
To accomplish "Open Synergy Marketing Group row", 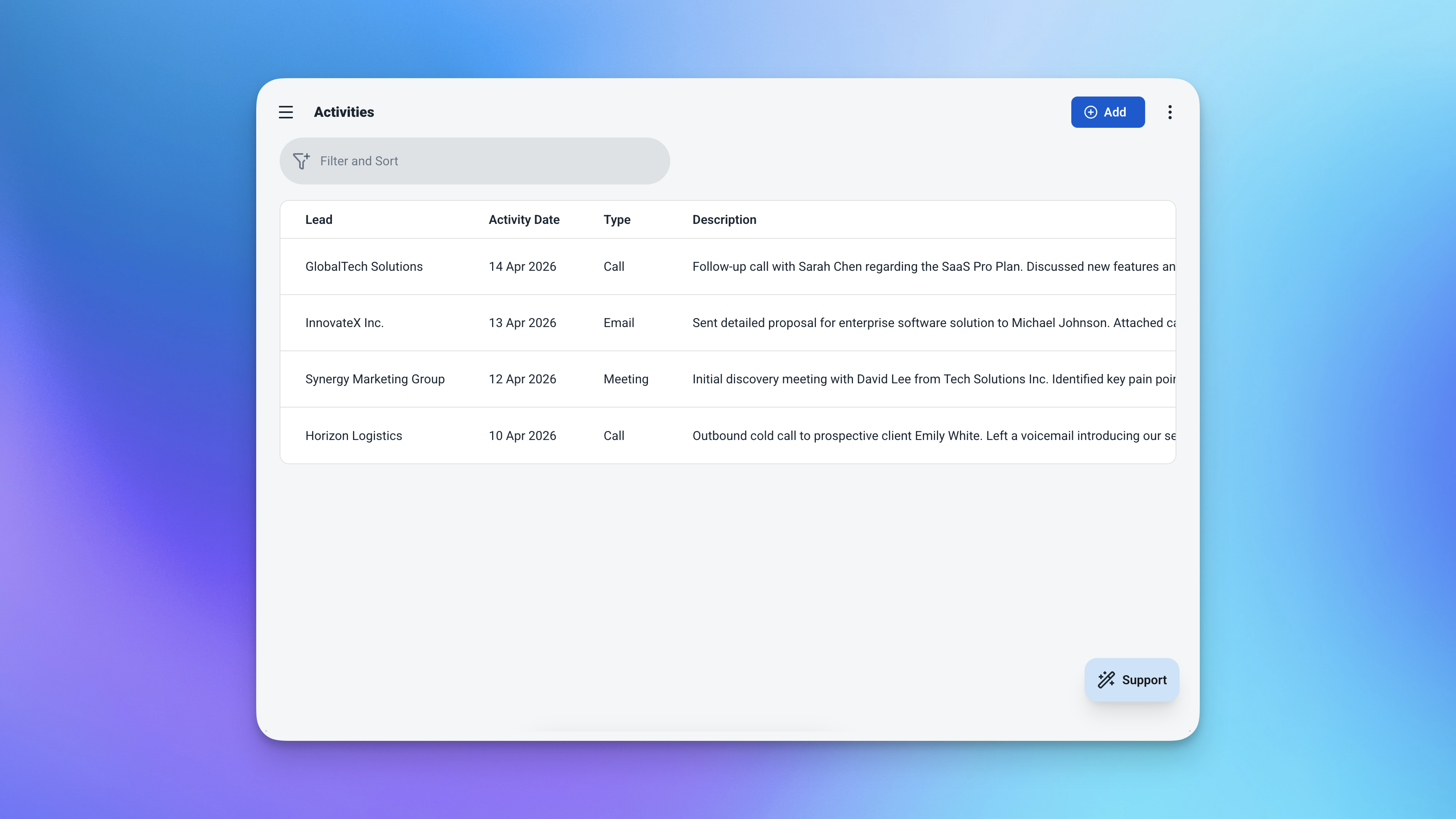I will coord(375,379).
